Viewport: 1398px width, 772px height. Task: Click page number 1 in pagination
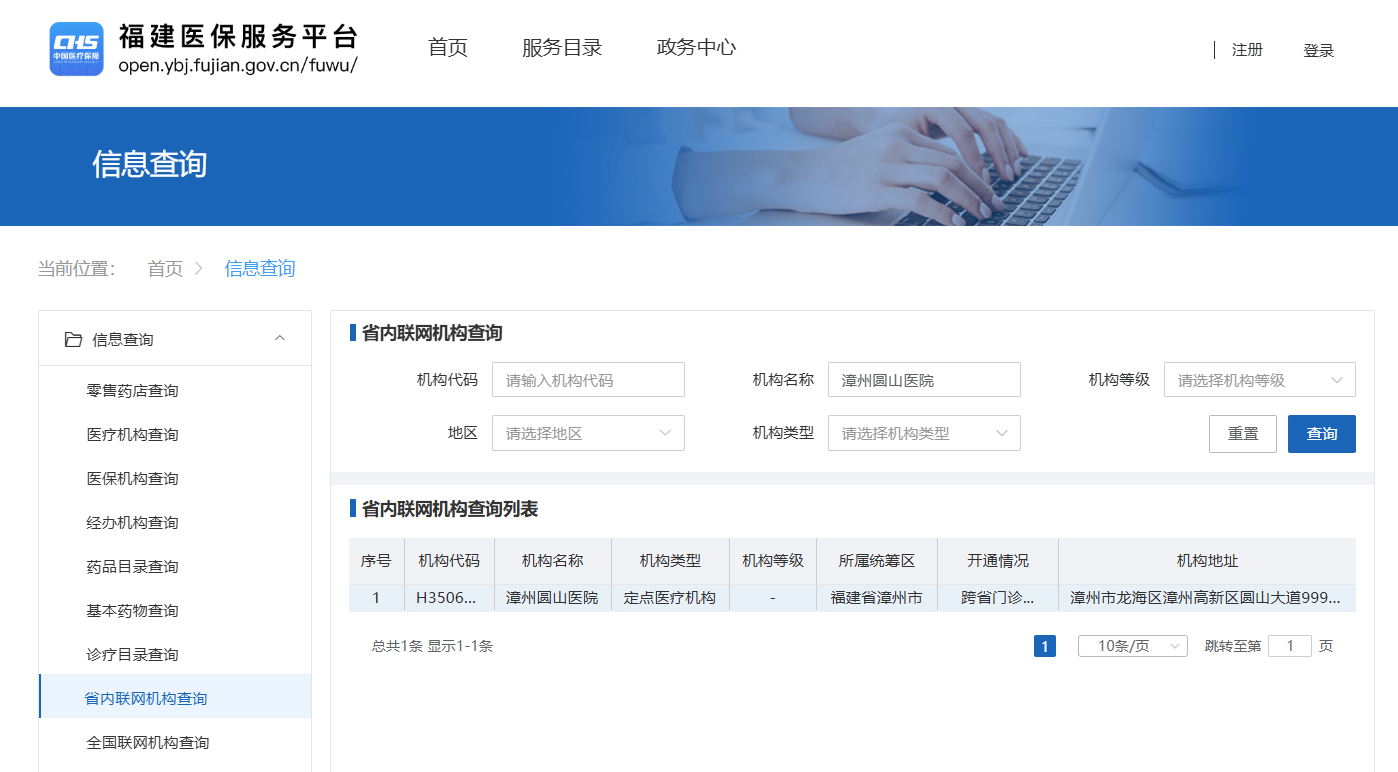tap(1044, 647)
